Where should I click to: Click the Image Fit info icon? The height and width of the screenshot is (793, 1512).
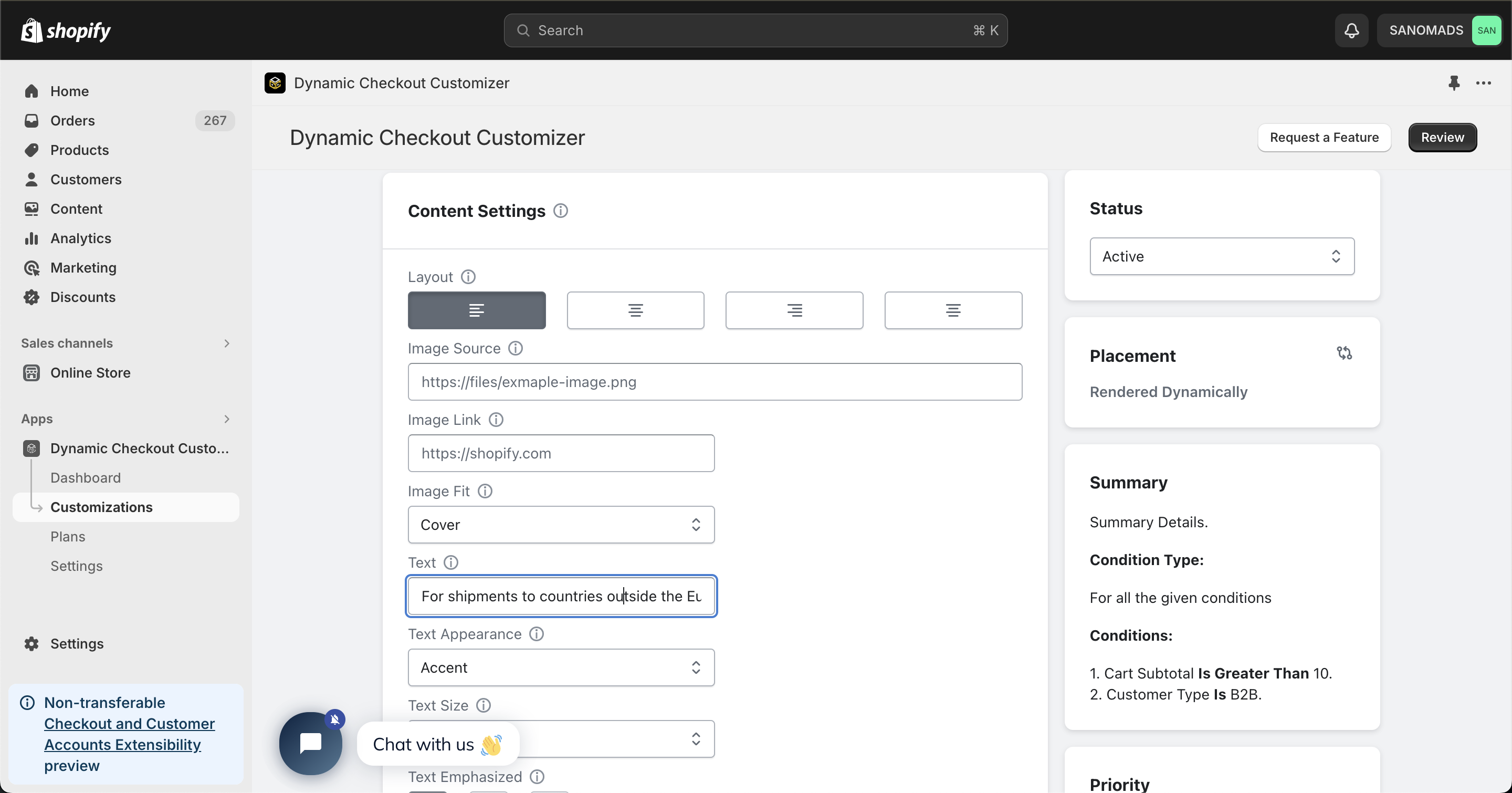coord(485,492)
